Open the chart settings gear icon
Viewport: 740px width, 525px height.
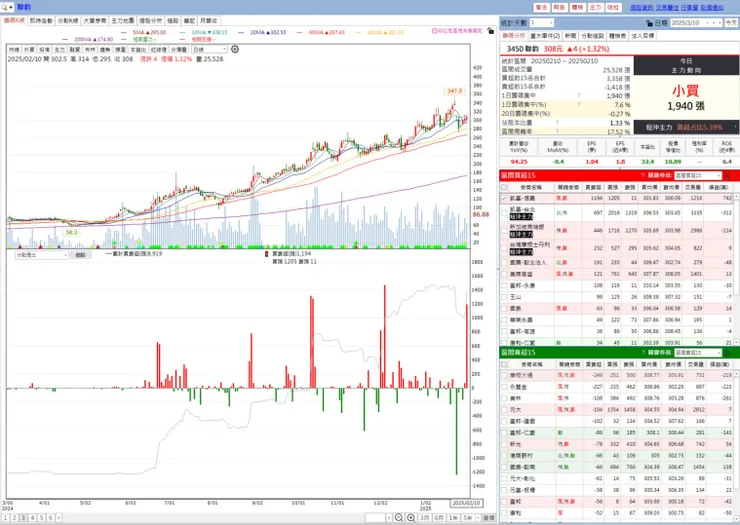tap(235, 49)
